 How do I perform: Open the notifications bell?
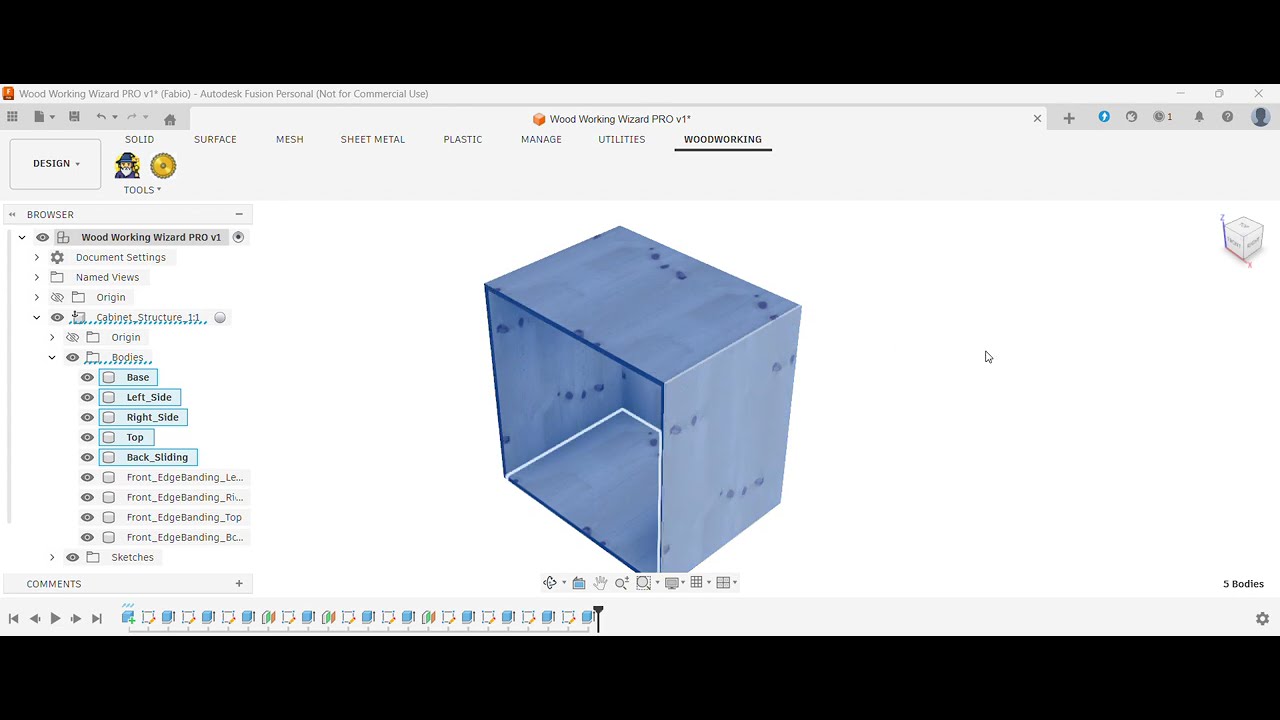pos(1199,117)
